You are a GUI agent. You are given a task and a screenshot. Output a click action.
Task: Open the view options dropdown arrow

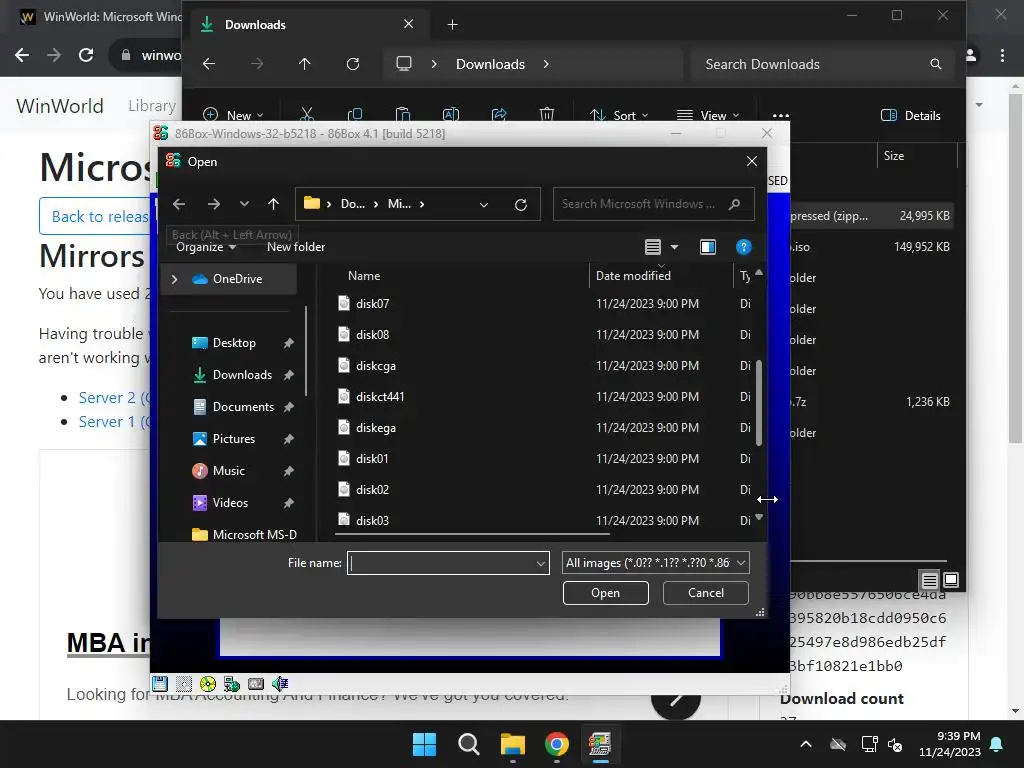click(x=675, y=247)
